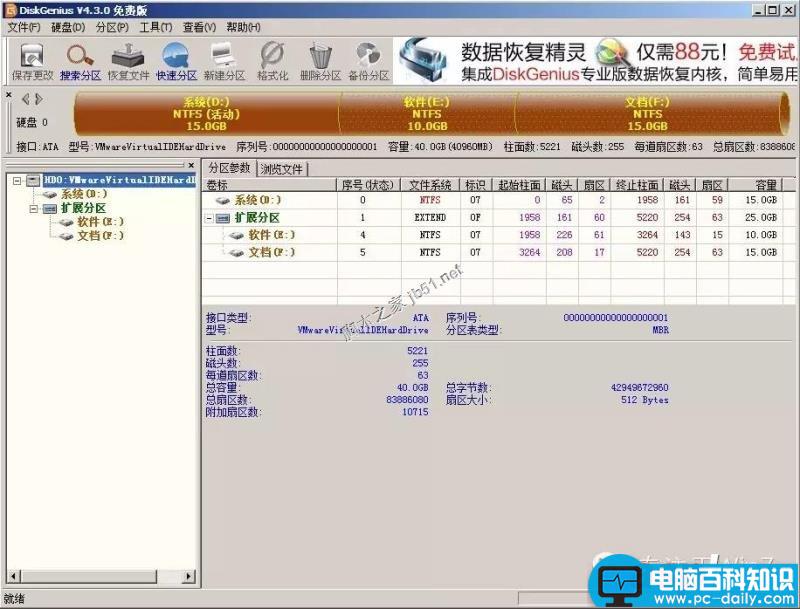Click the MBR partition table type value

pyautogui.click(x=661, y=330)
